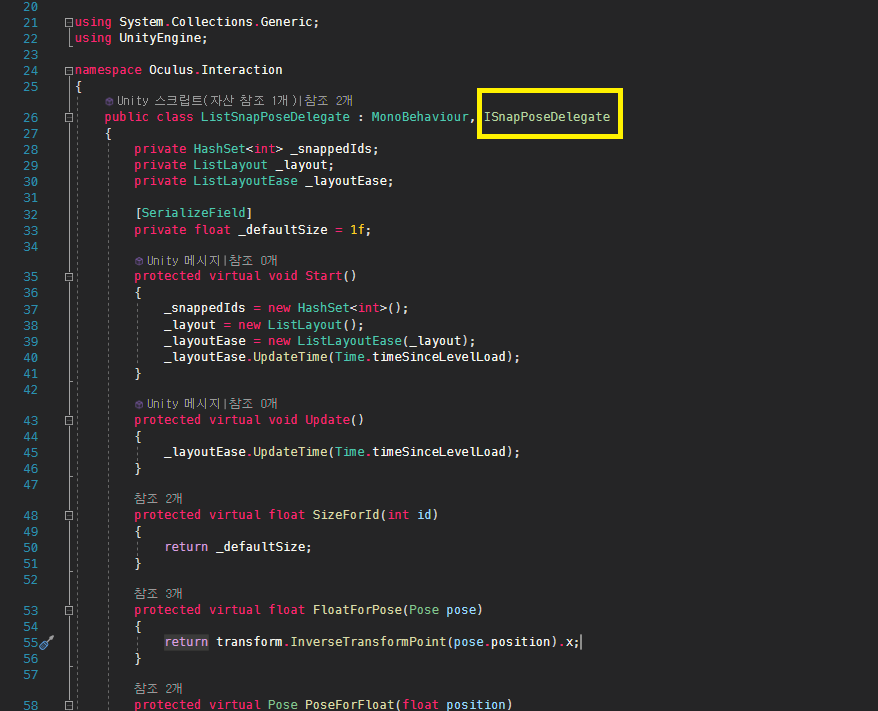The height and width of the screenshot is (711, 878).
Task: Click _layout field name on line 29
Action: [x=301, y=165]
